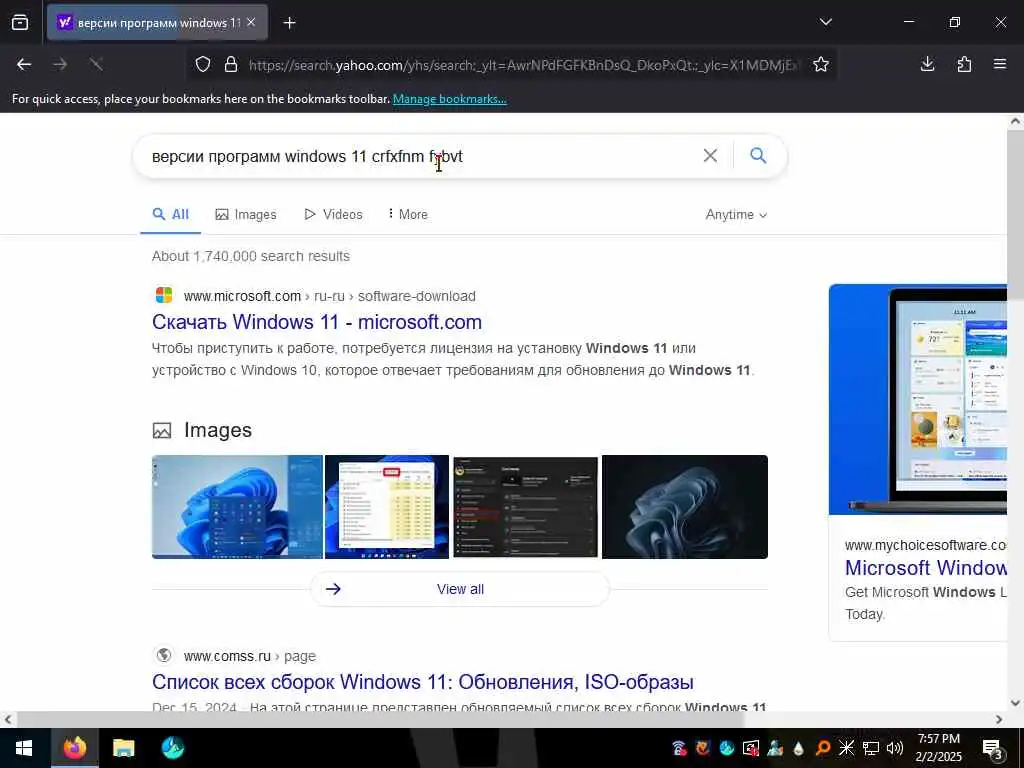View site security padlock info
This screenshot has height=768, width=1024.
(231, 65)
